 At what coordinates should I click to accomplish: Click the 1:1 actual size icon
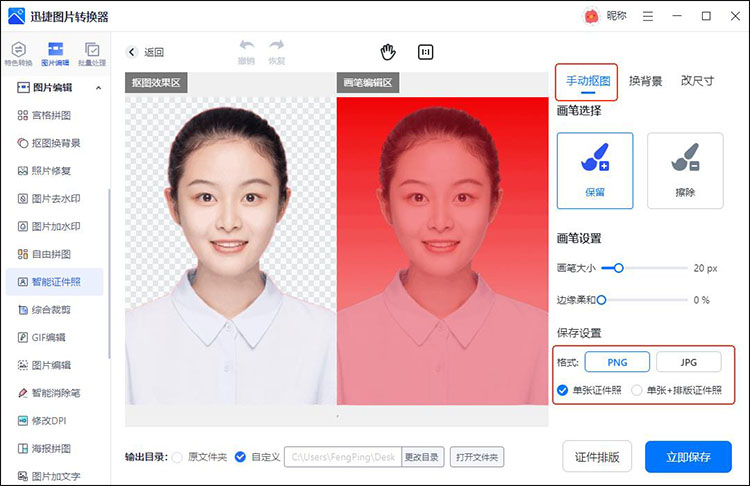(x=426, y=52)
